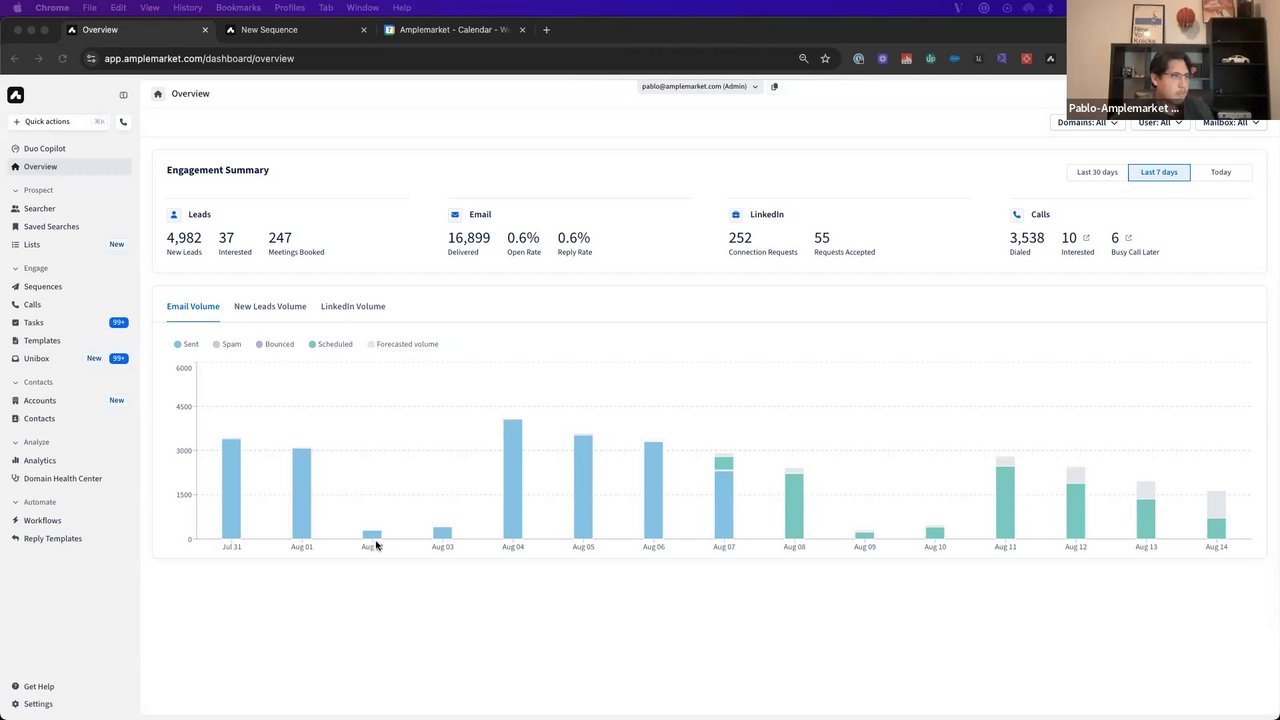Click the copy icon beside the account email
This screenshot has height=720, width=1280.
pyautogui.click(x=774, y=87)
